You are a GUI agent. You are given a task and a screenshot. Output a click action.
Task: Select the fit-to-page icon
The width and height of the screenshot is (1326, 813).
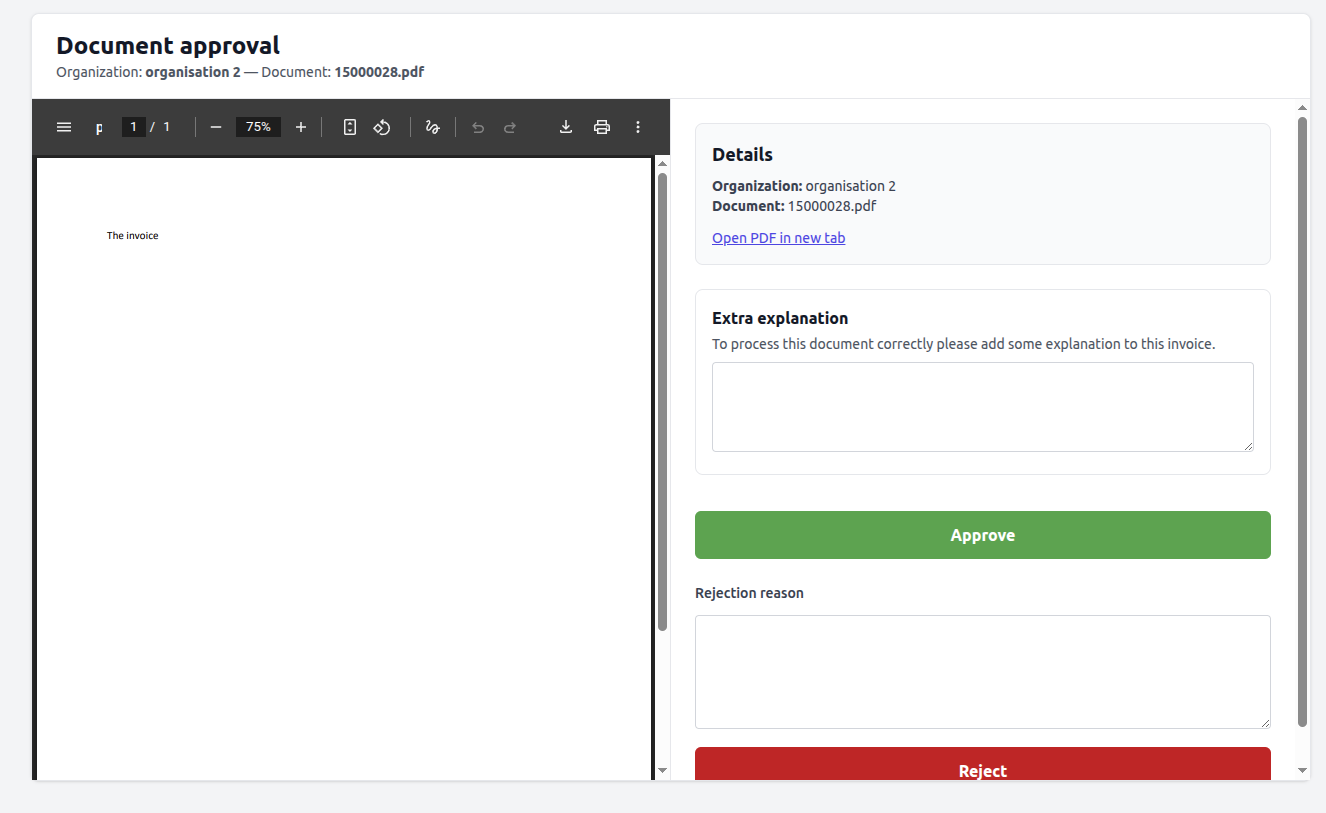pos(349,127)
